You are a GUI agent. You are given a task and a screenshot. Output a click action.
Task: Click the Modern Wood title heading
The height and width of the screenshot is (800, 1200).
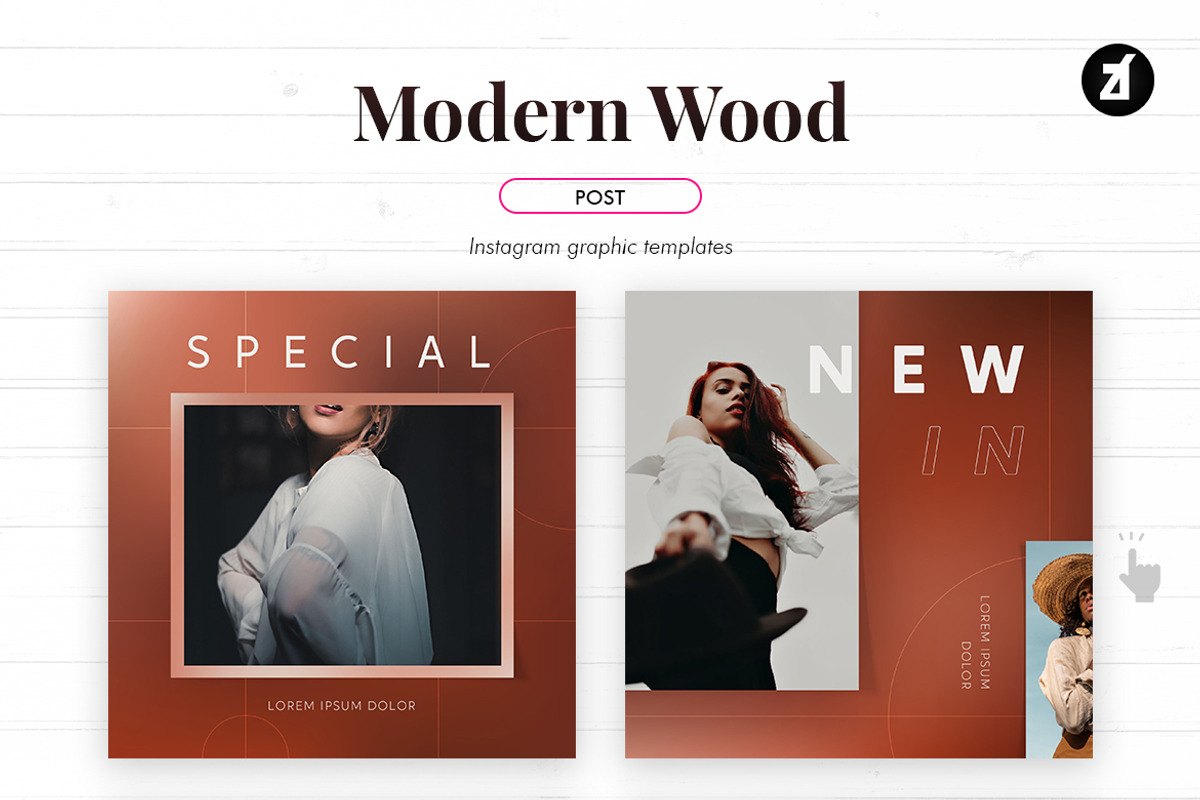tap(601, 112)
